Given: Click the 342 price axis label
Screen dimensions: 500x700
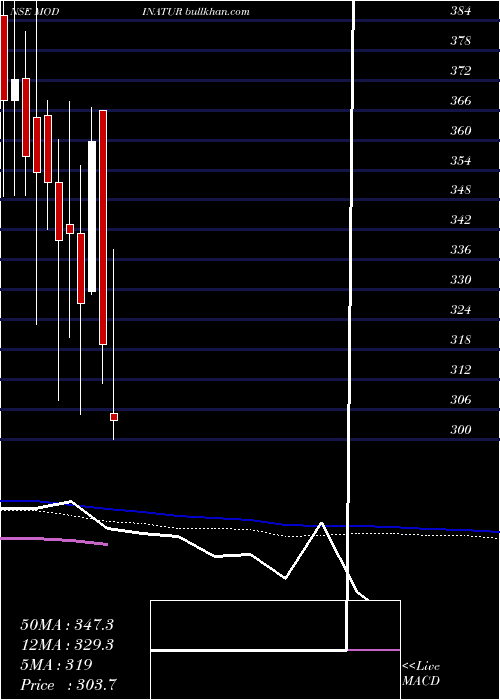Looking at the screenshot, I should point(460,220).
